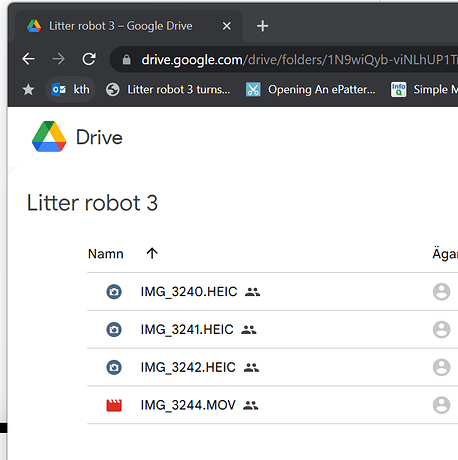Click the Google Drive logo icon

click(49, 137)
